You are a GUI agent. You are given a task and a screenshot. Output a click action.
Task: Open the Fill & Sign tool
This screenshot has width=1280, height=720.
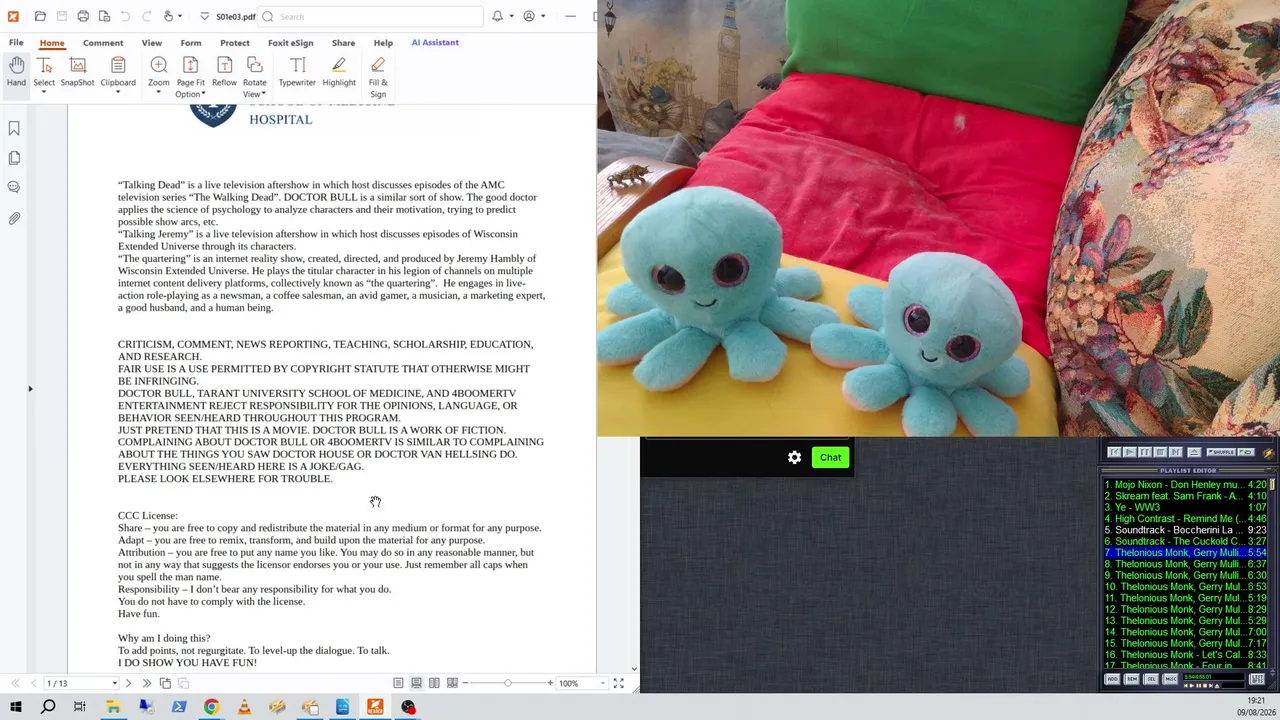point(378,76)
